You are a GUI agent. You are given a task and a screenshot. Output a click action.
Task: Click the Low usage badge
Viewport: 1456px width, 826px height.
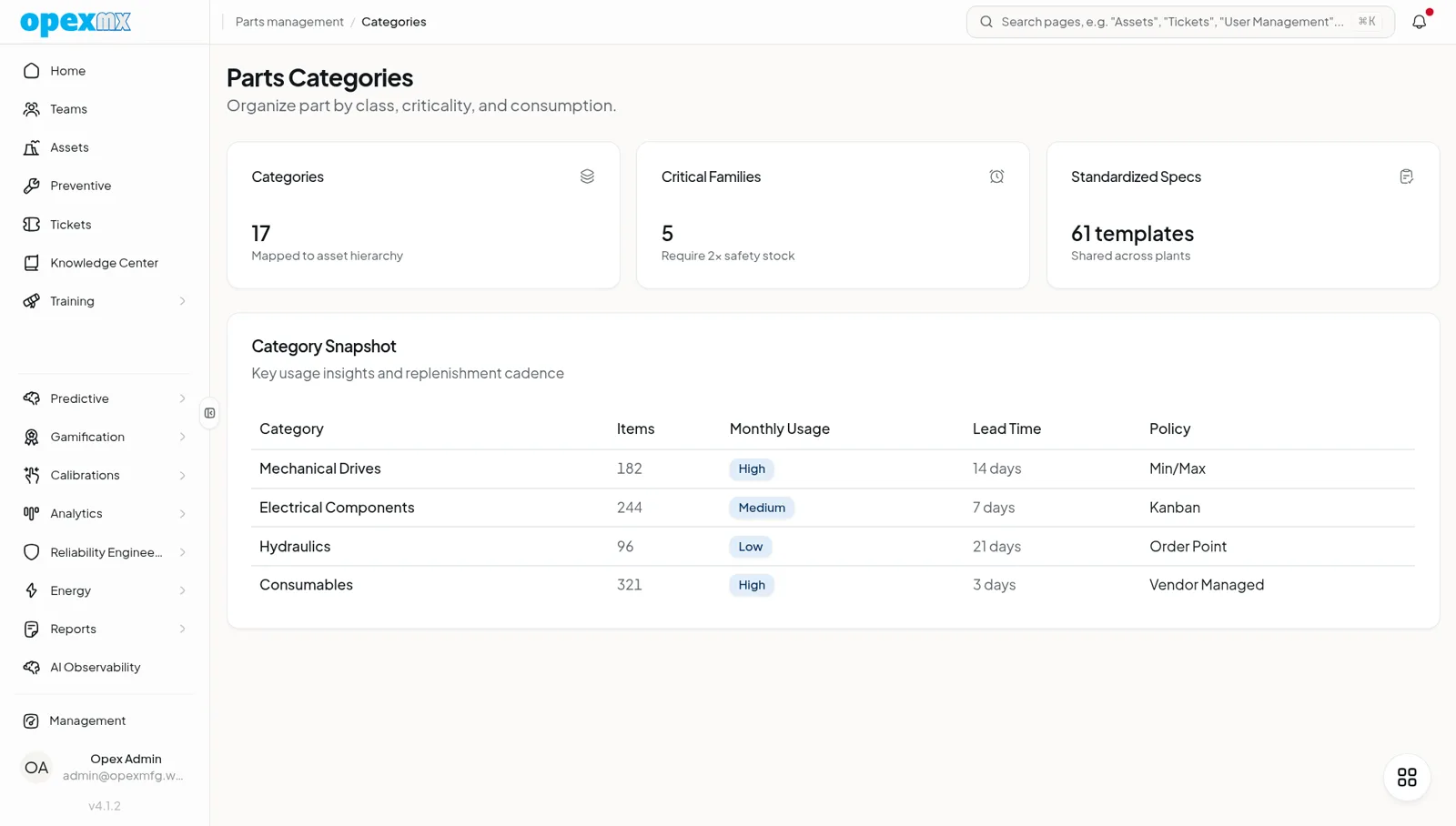pyautogui.click(x=751, y=547)
